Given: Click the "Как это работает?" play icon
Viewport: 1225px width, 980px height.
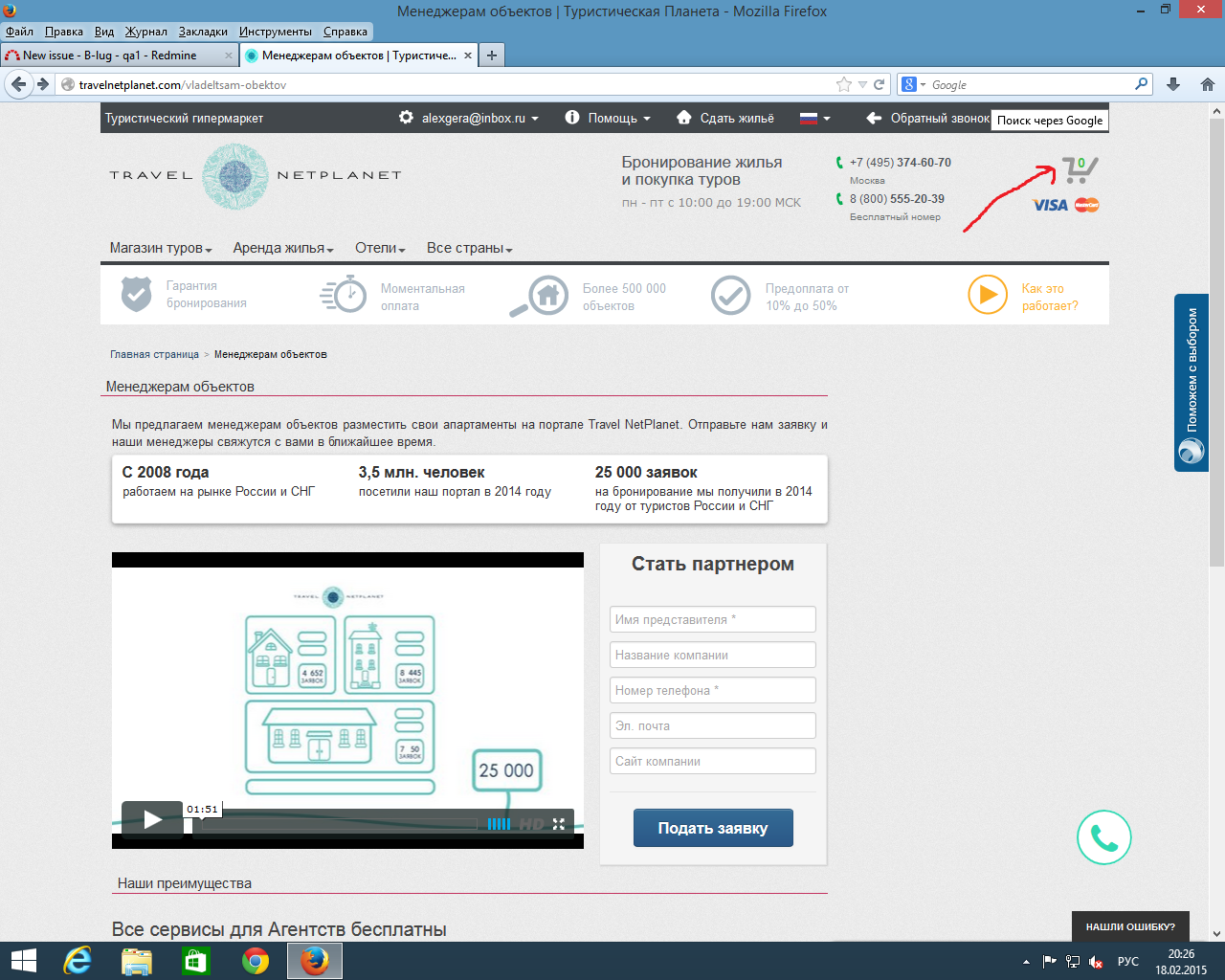Looking at the screenshot, I should point(987,295).
